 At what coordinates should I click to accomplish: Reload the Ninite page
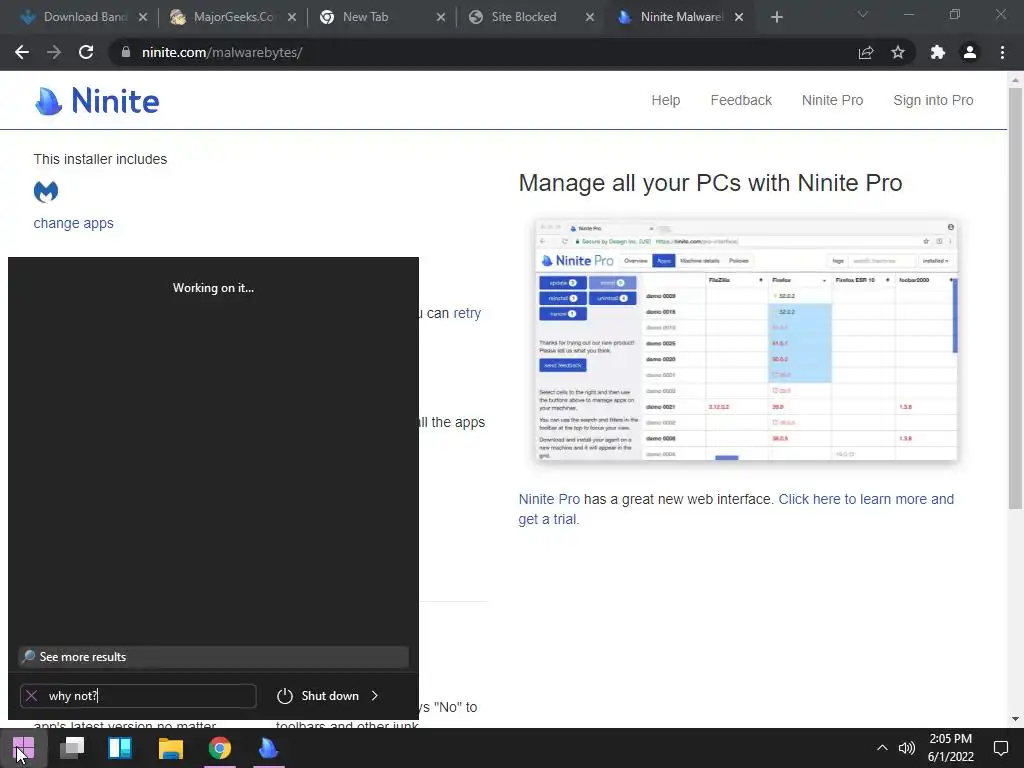(x=86, y=52)
